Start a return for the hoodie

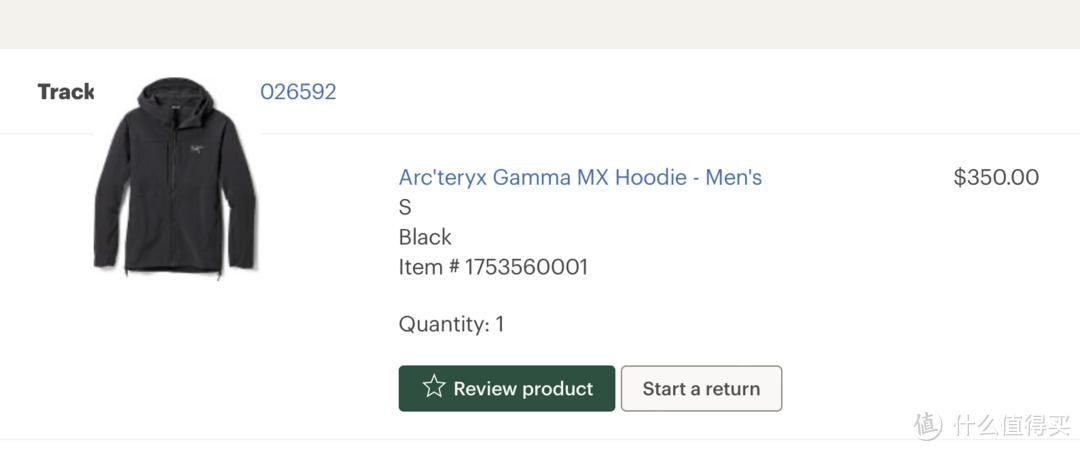click(x=701, y=389)
